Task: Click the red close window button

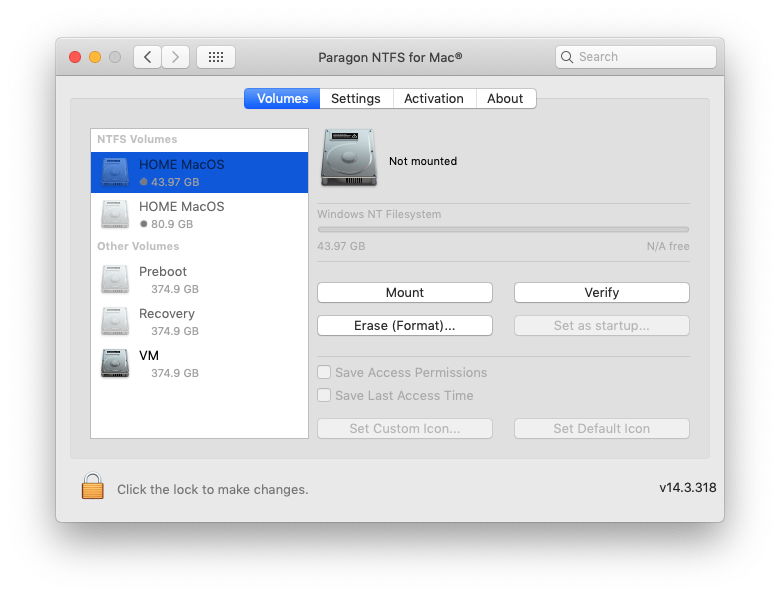Action: coord(75,57)
